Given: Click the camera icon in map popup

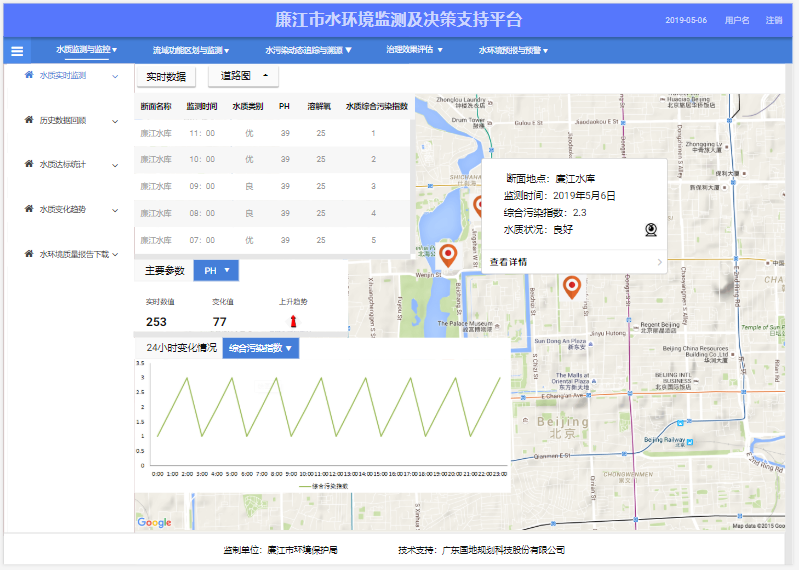Looking at the screenshot, I should point(651,230).
